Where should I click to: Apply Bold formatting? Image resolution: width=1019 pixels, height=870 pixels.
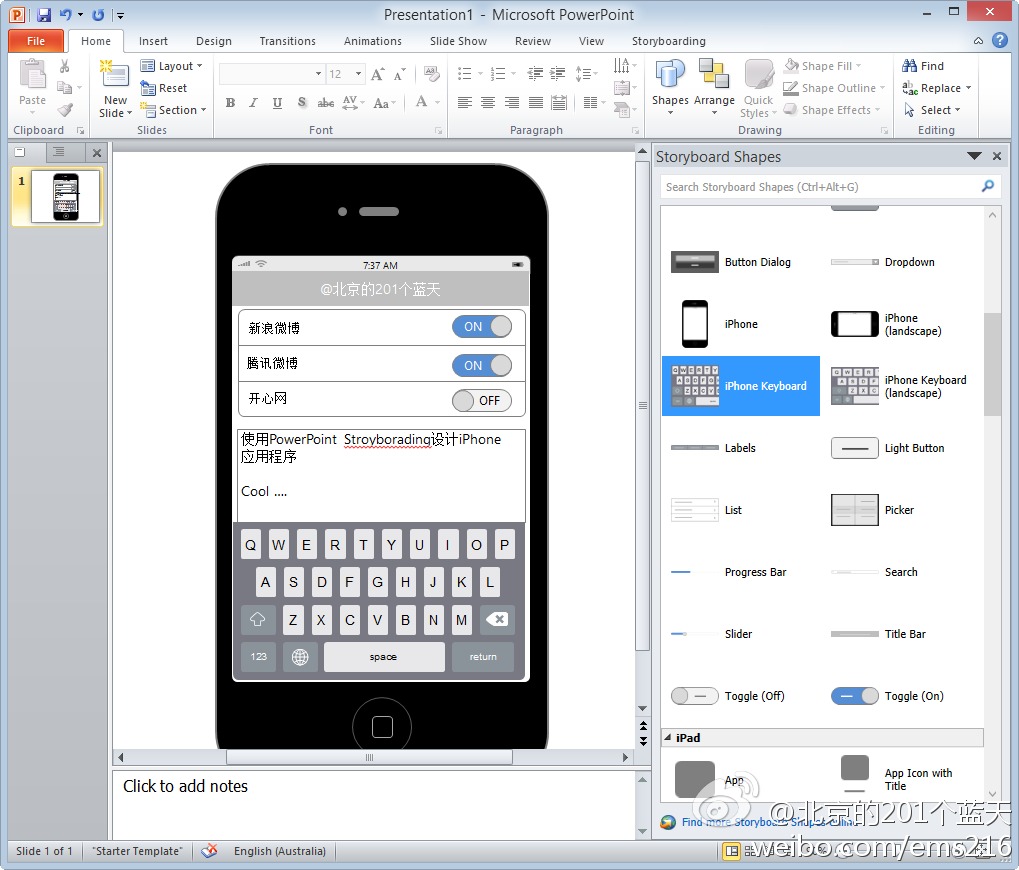[230, 103]
